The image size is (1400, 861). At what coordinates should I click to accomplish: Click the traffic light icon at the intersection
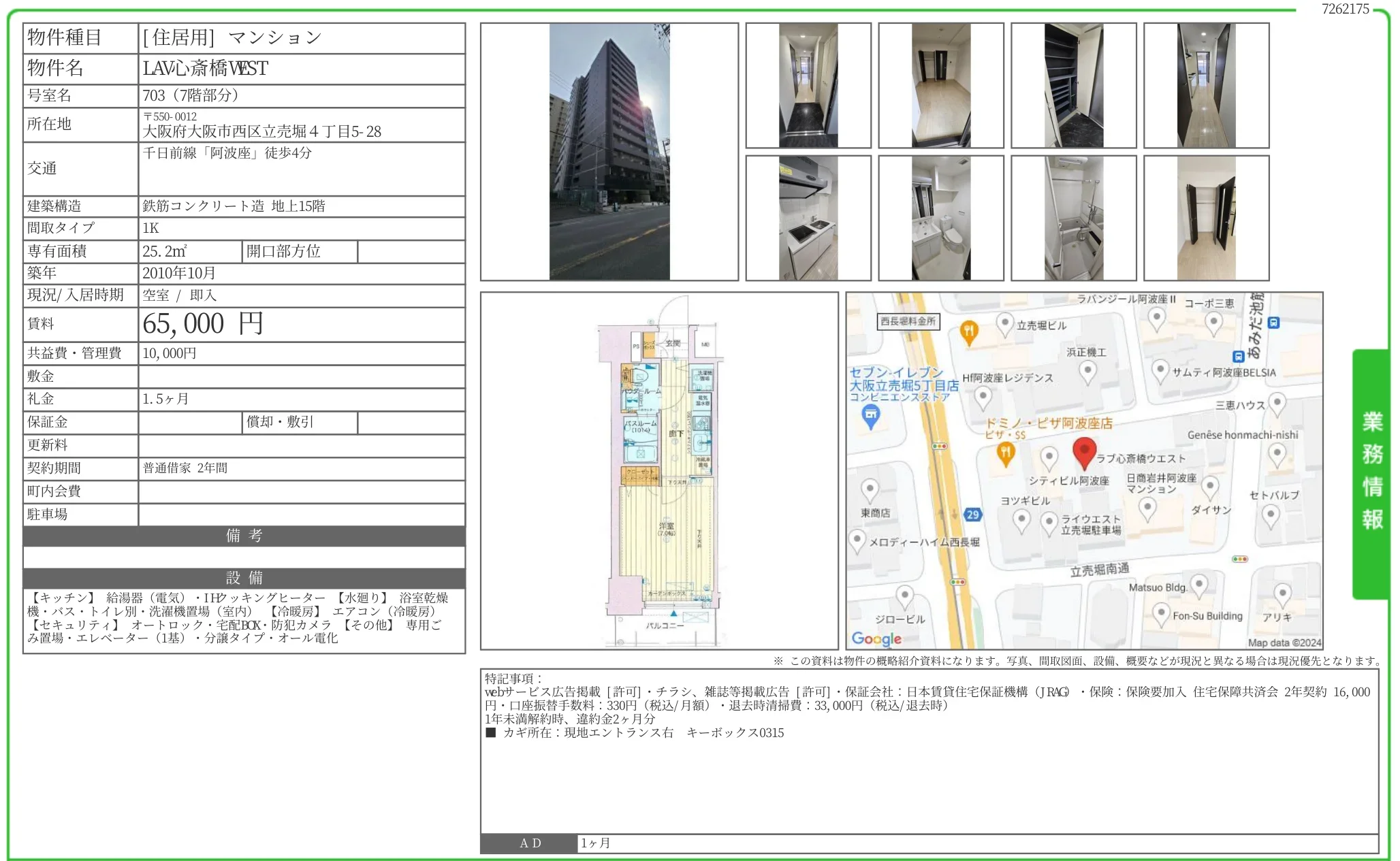(x=940, y=447)
